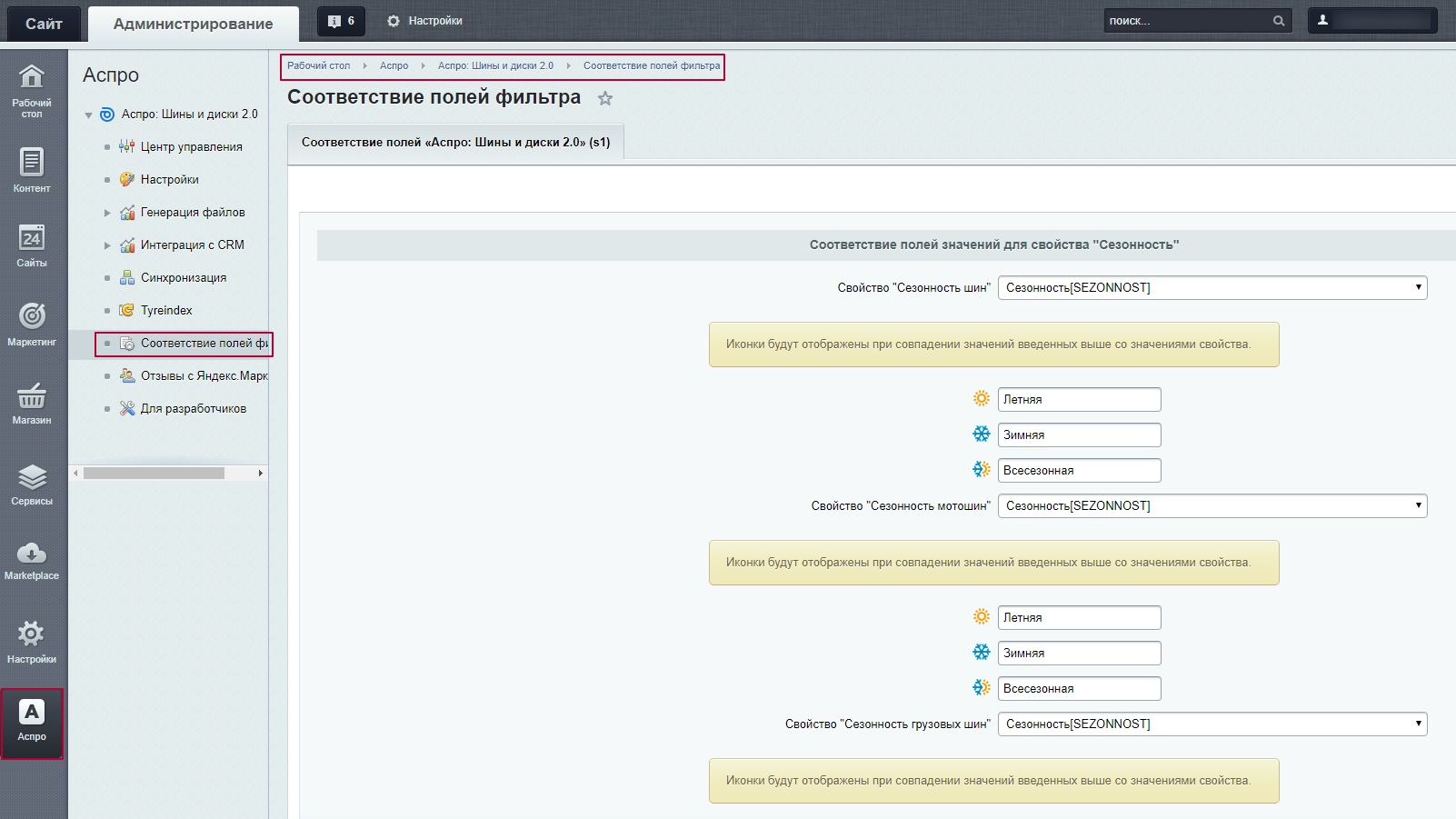Screen dimensions: 1456x819
Task: Open the Свойство "Сезонность грузовых шин" dropdown
Action: tap(1212, 724)
